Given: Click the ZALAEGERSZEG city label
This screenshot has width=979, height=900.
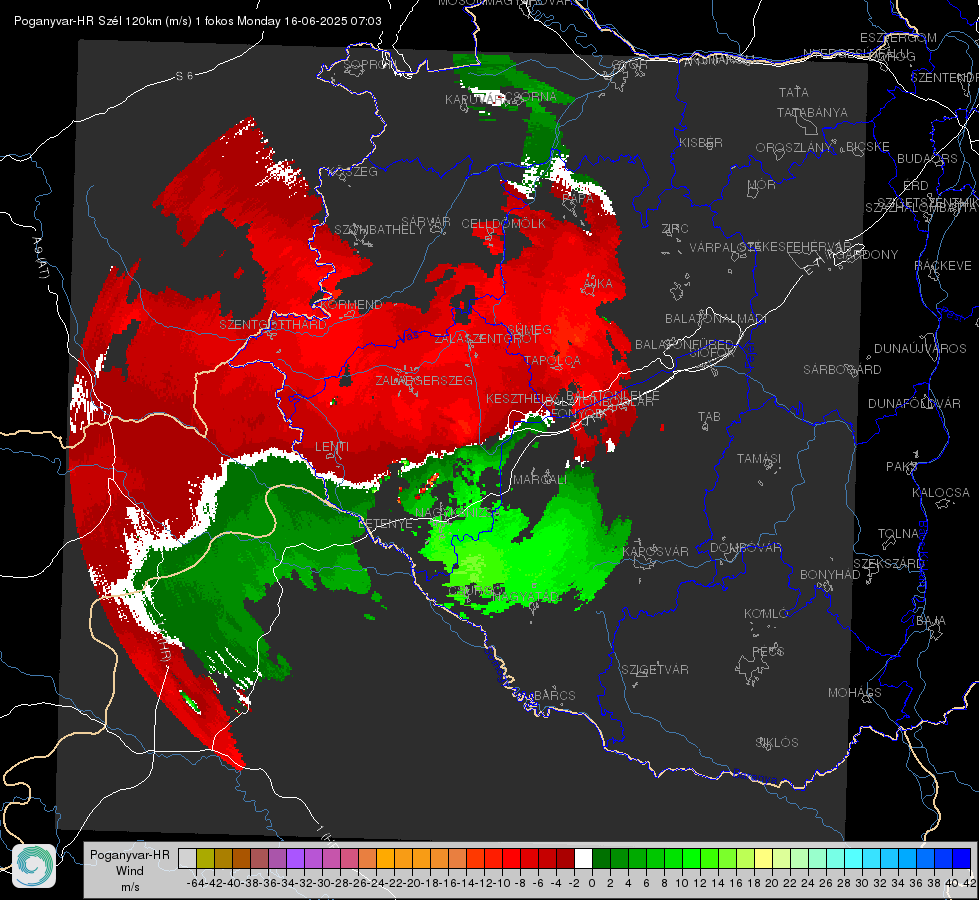Looking at the screenshot, I should tap(424, 380).
